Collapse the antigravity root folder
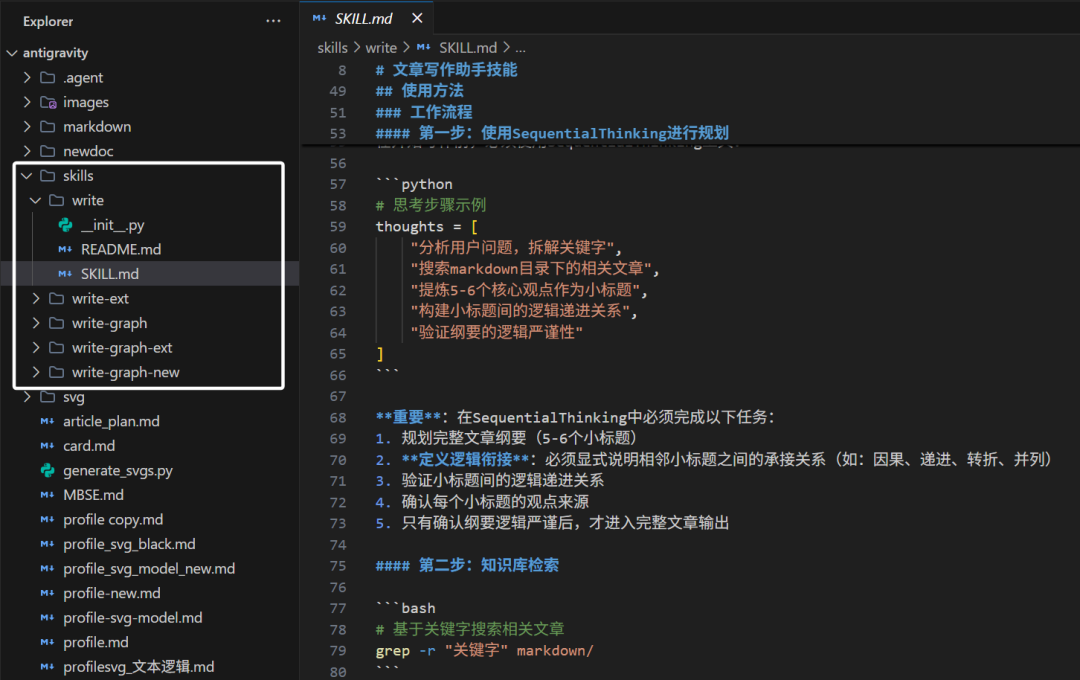 (x=12, y=52)
